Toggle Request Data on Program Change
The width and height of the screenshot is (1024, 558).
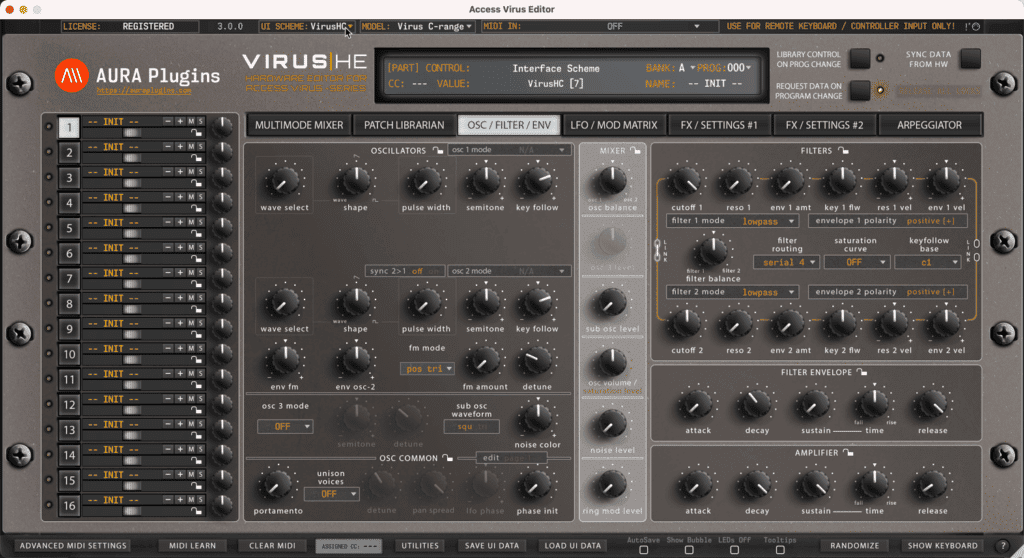[x=859, y=90]
